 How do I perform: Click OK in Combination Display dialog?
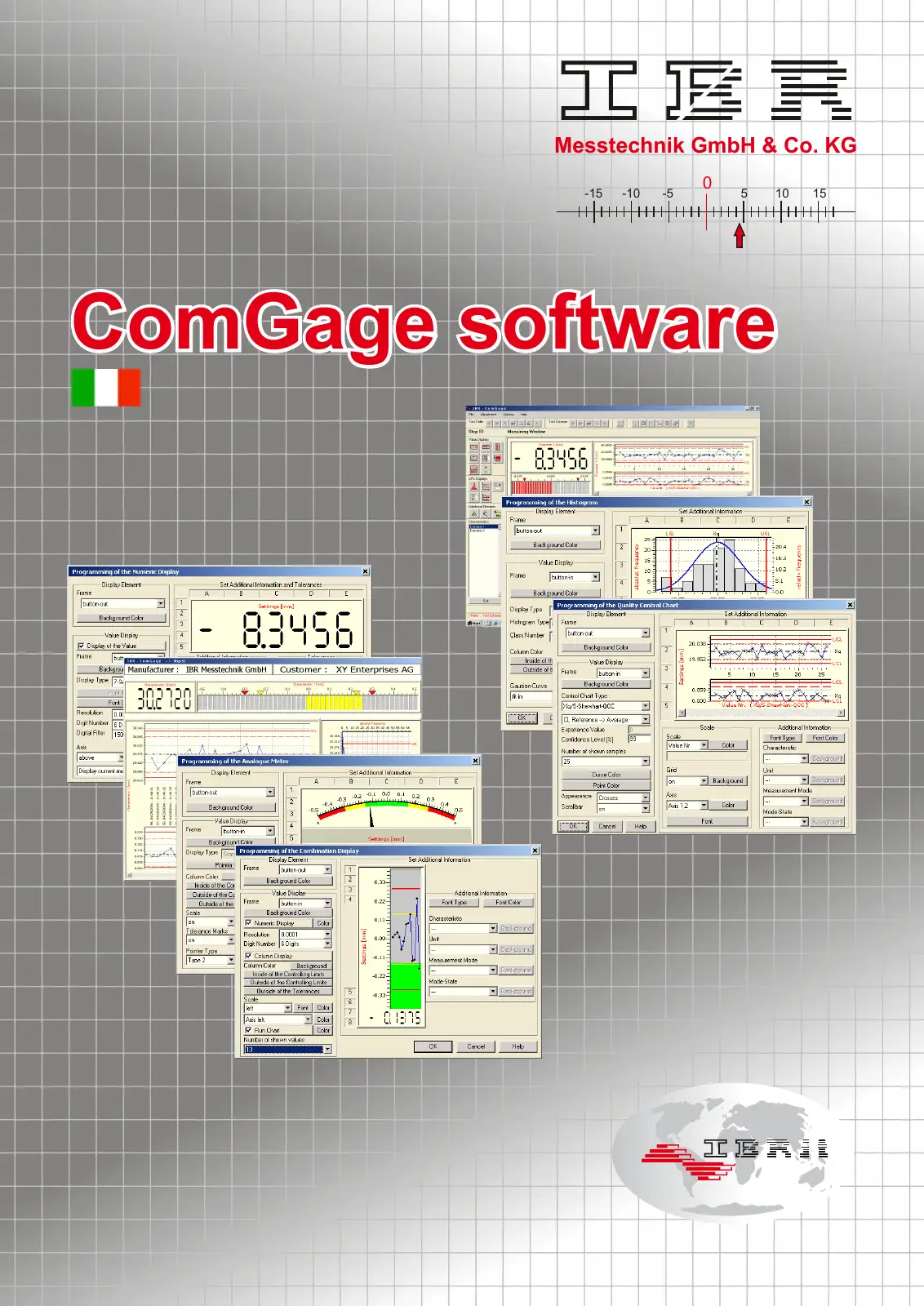pyautogui.click(x=433, y=1046)
